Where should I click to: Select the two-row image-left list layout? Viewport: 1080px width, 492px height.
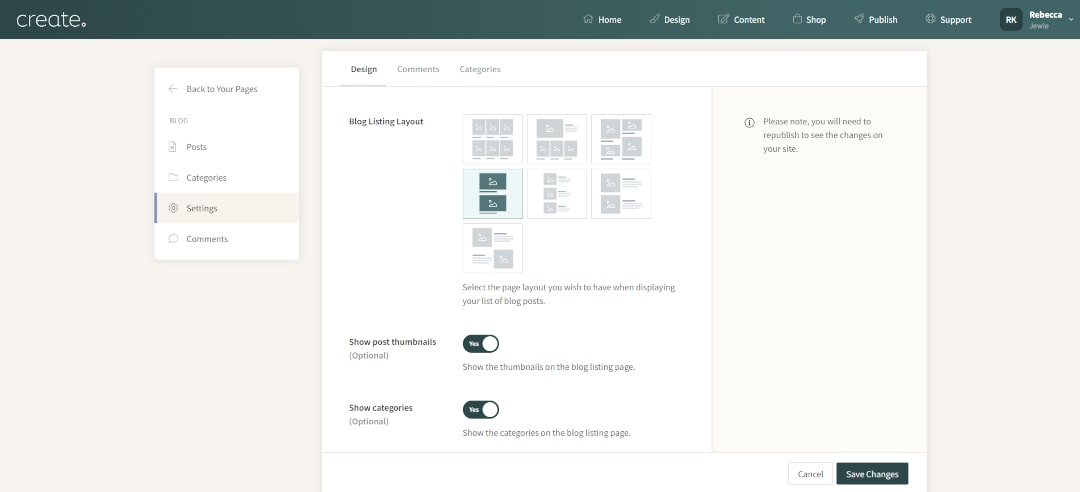click(621, 194)
